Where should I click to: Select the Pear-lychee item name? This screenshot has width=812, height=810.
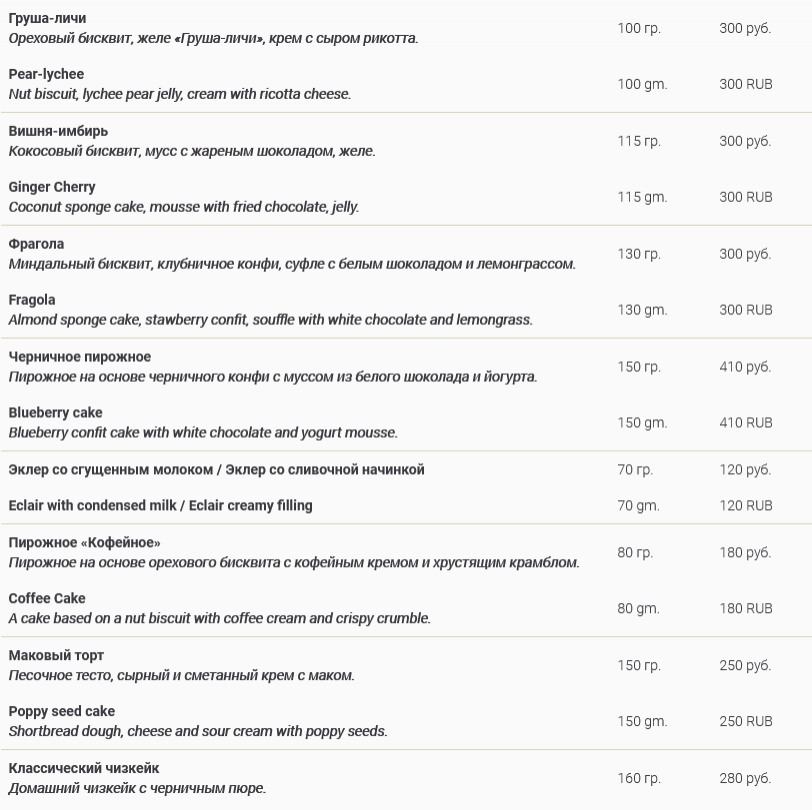(46, 74)
